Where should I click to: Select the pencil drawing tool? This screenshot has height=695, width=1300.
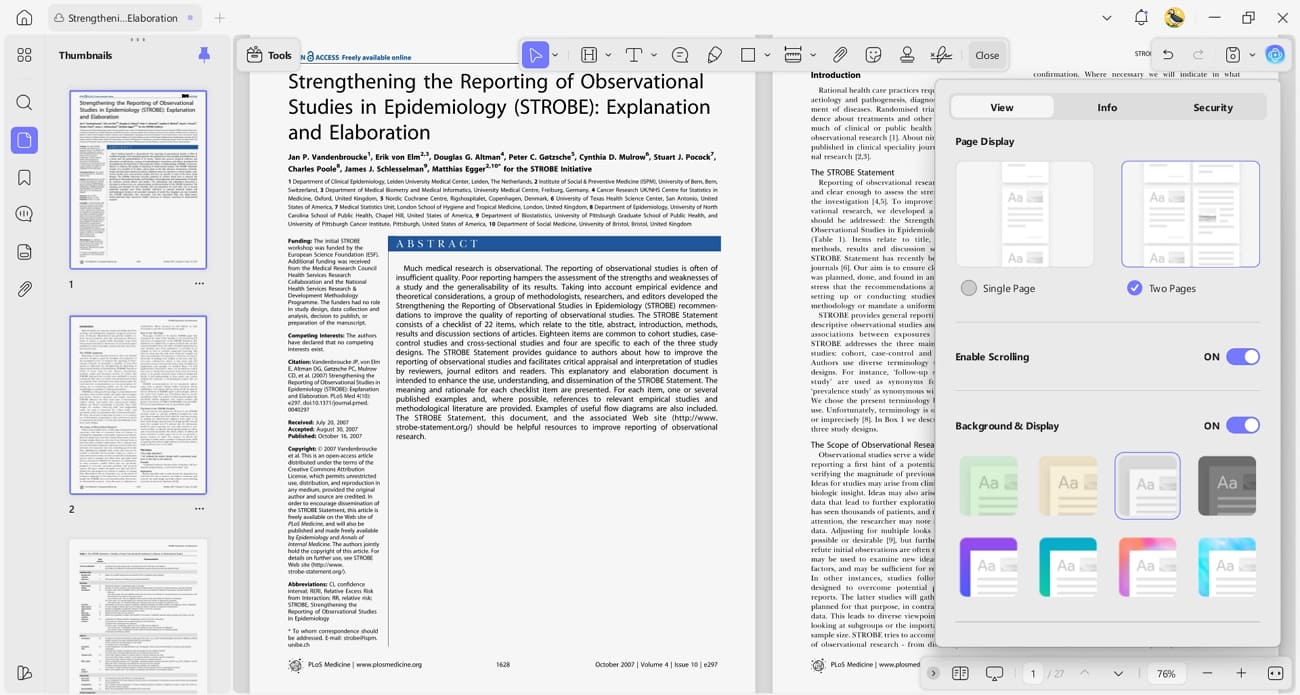tap(714, 55)
